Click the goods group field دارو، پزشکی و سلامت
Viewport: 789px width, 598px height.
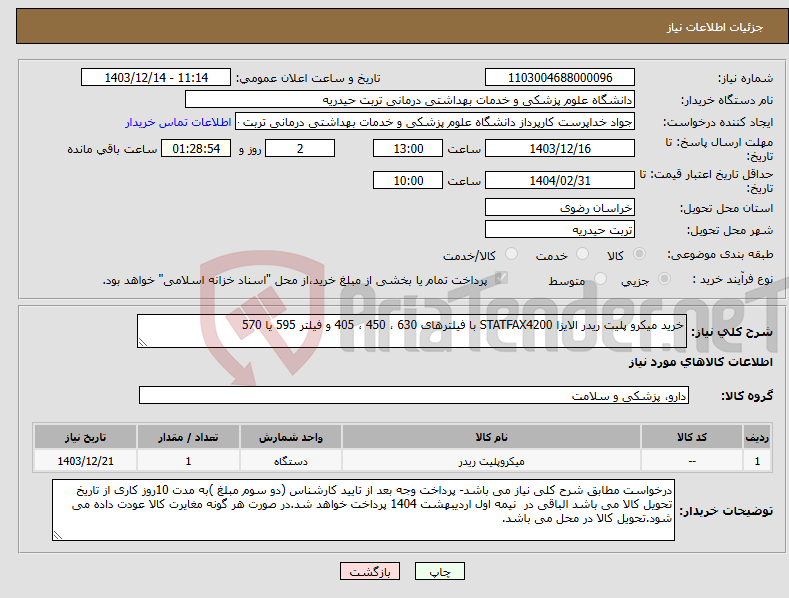tap(414, 396)
